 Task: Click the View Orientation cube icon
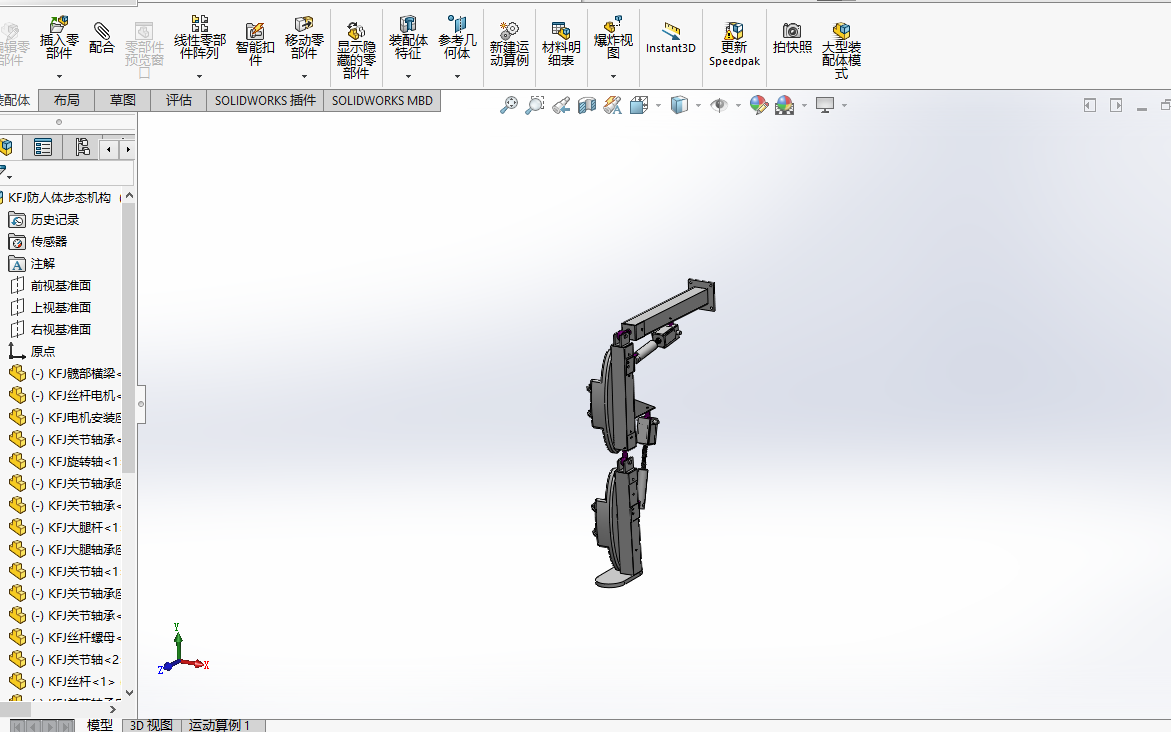(x=639, y=105)
